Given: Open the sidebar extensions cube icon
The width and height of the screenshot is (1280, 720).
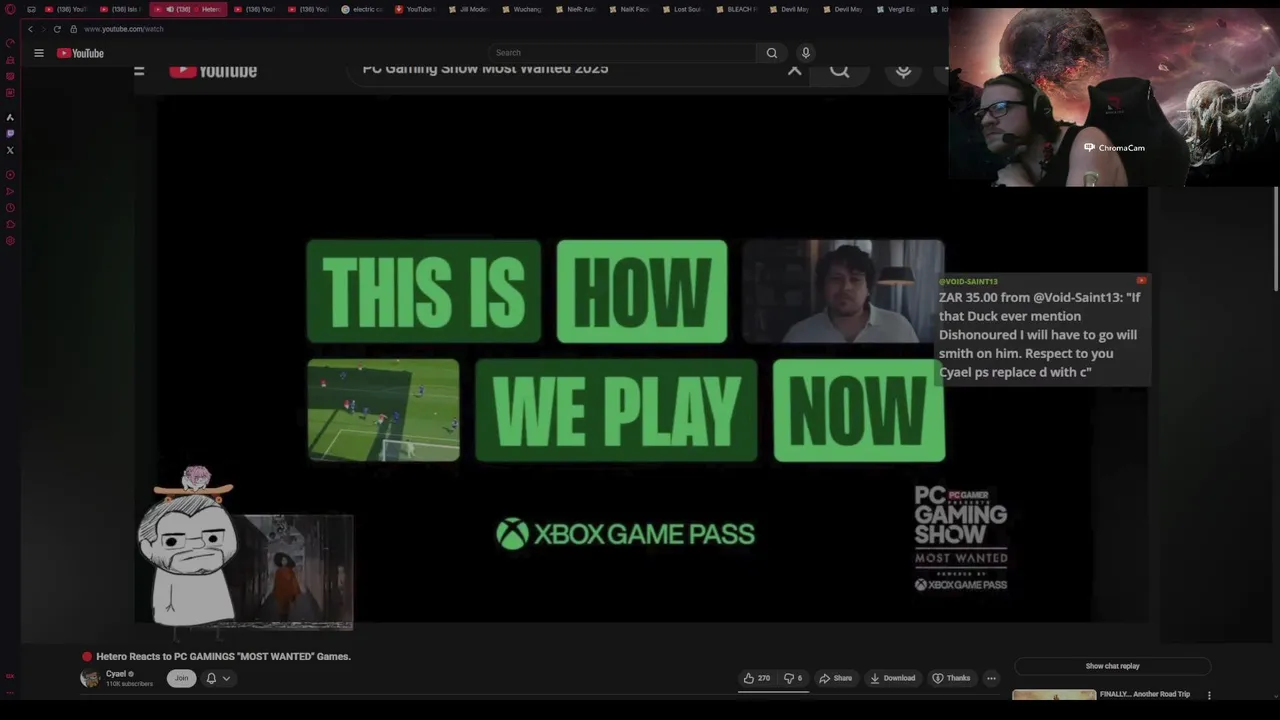Looking at the screenshot, I should [x=10, y=225].
